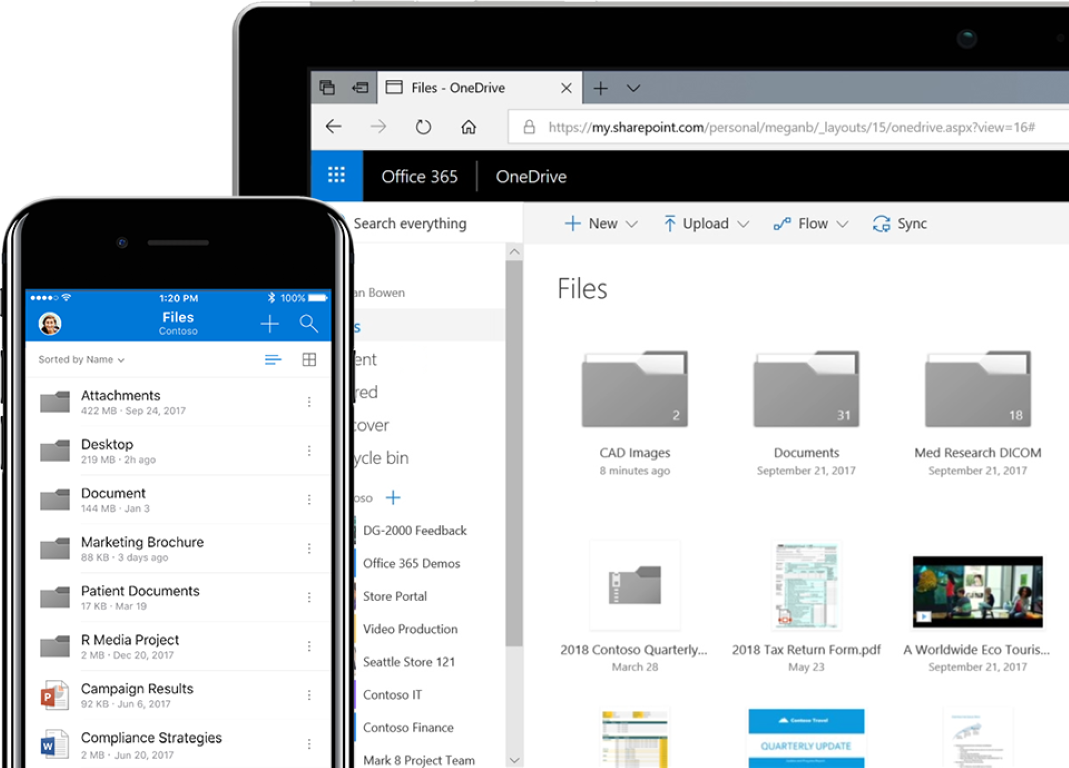Open Mark 8 Project Team in sidebar
This screenshot has height=768, width=1069.
coord(419,760)
